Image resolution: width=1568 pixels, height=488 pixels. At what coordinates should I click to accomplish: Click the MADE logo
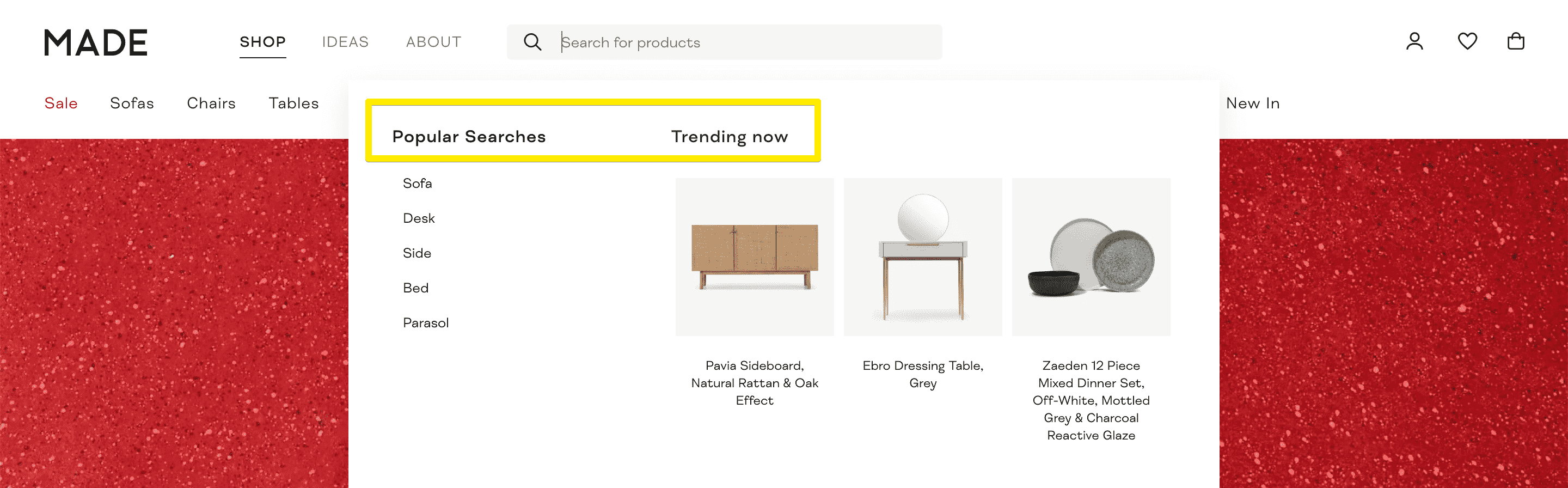click(96, 42)
